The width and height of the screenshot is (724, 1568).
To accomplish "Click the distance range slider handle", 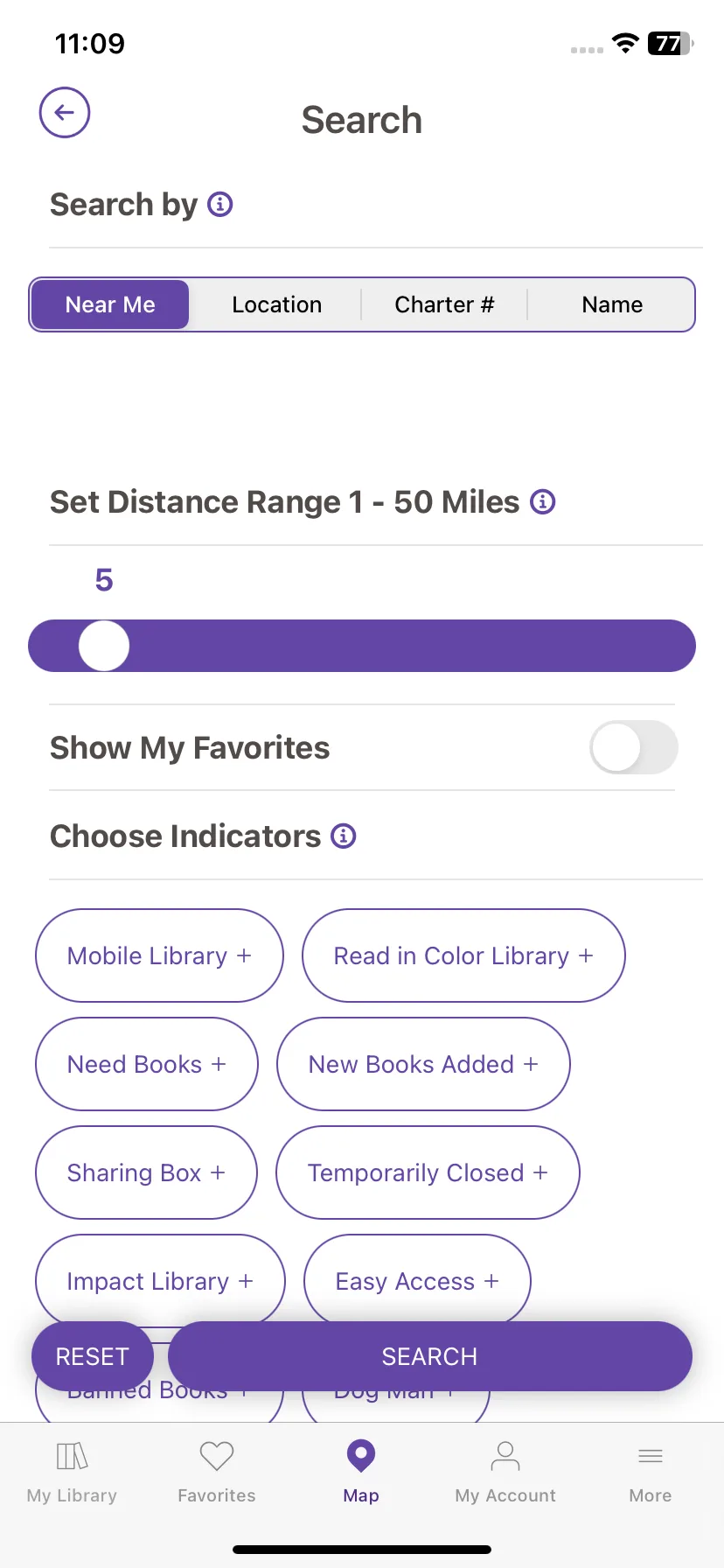I will (x=104, y=646).
